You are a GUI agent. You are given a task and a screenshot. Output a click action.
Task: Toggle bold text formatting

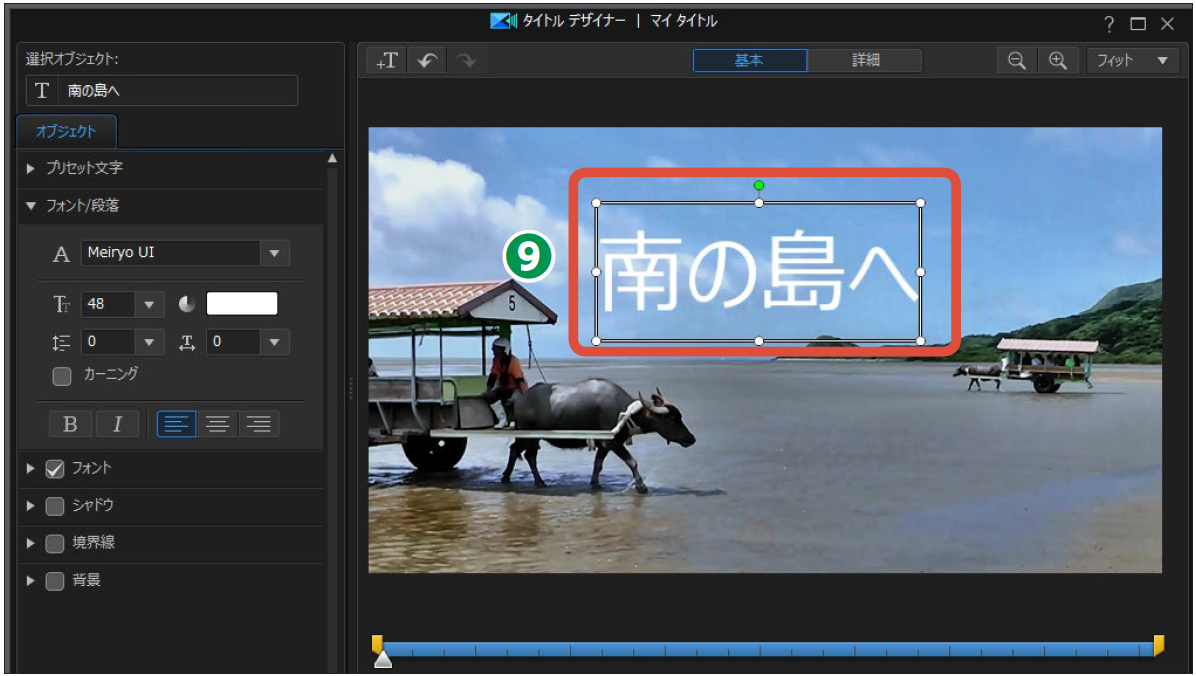(x=70, y=424)
